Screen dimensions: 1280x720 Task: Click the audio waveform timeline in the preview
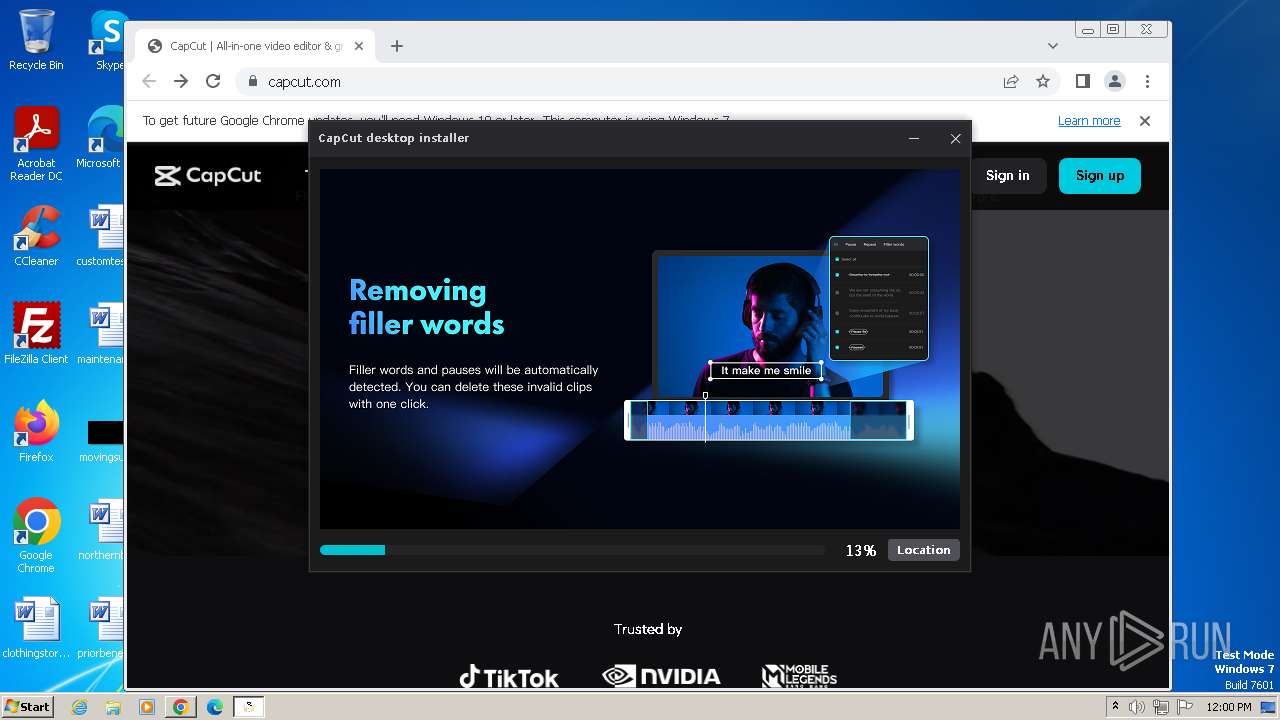click(768, 420)
